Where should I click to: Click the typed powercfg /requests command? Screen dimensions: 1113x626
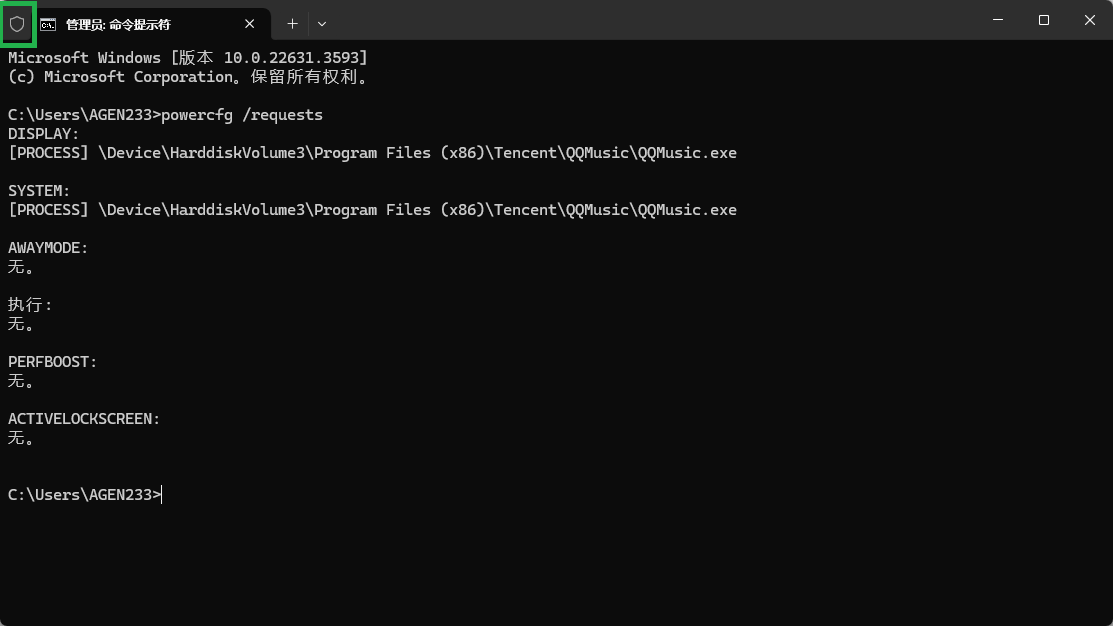242,115
